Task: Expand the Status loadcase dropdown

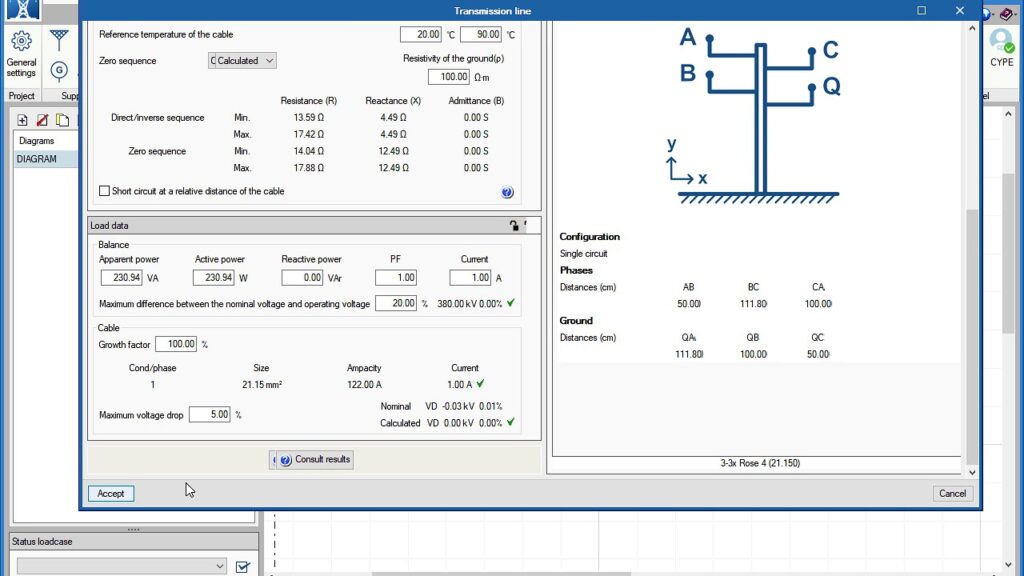Action: pyautogui.click(x=221, y=567)
